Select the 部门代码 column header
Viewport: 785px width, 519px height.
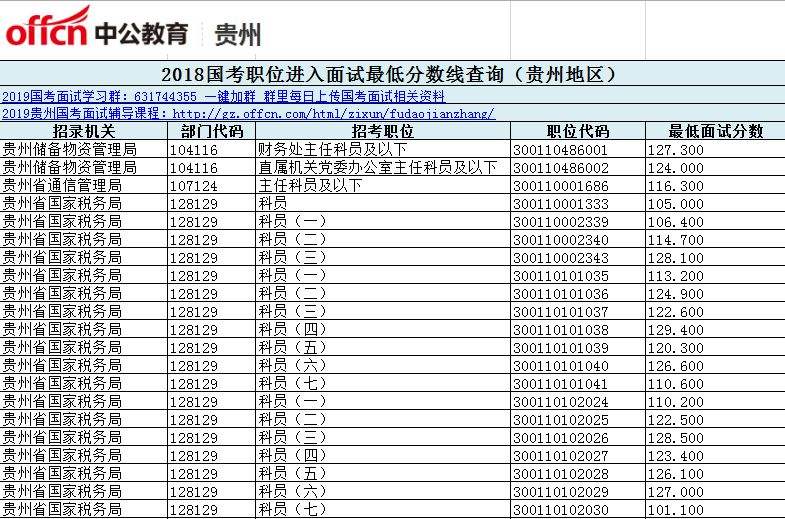(212, 131)
